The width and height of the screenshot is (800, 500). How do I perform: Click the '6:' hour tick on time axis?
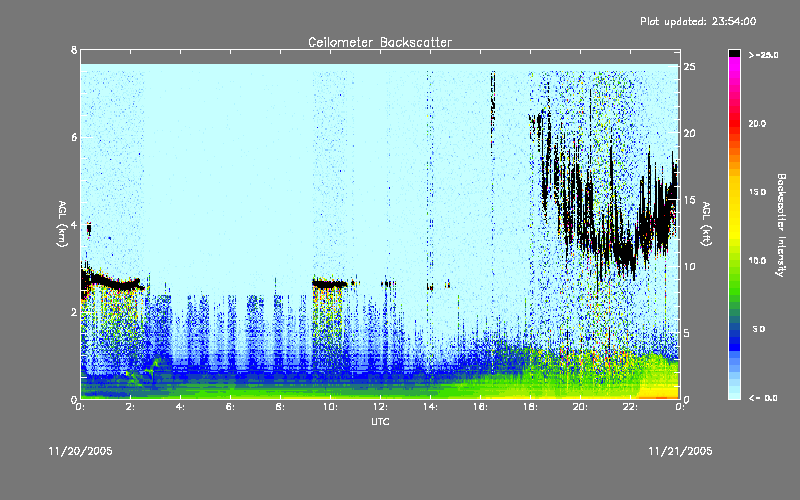click(x=231, y=407)
